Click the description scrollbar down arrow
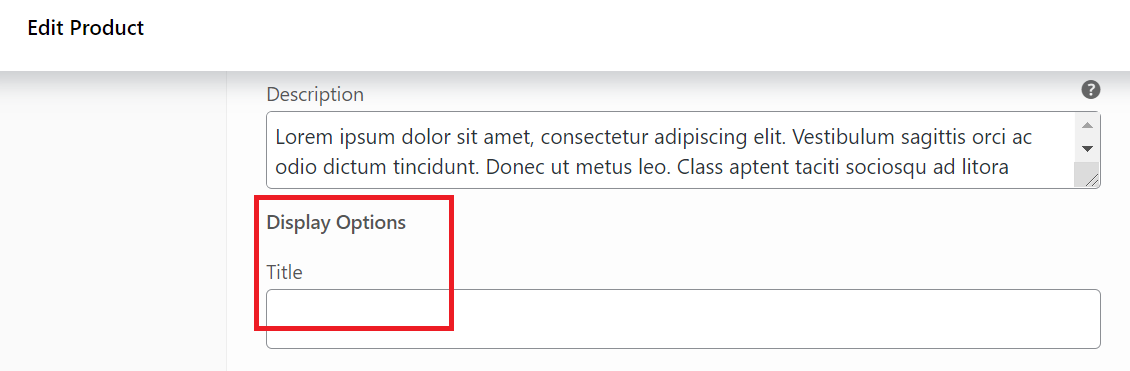1130x371 pixels. pos(1087,149)
